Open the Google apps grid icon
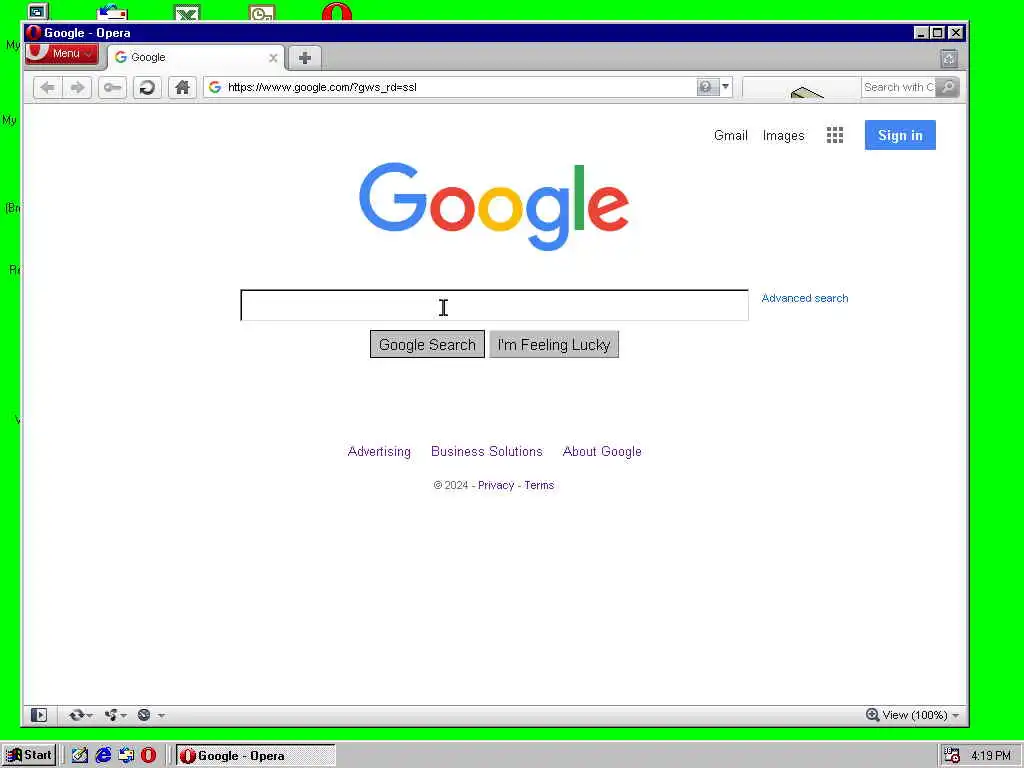Viewport: 1024px width, 768px height. (x=835, y=135)
